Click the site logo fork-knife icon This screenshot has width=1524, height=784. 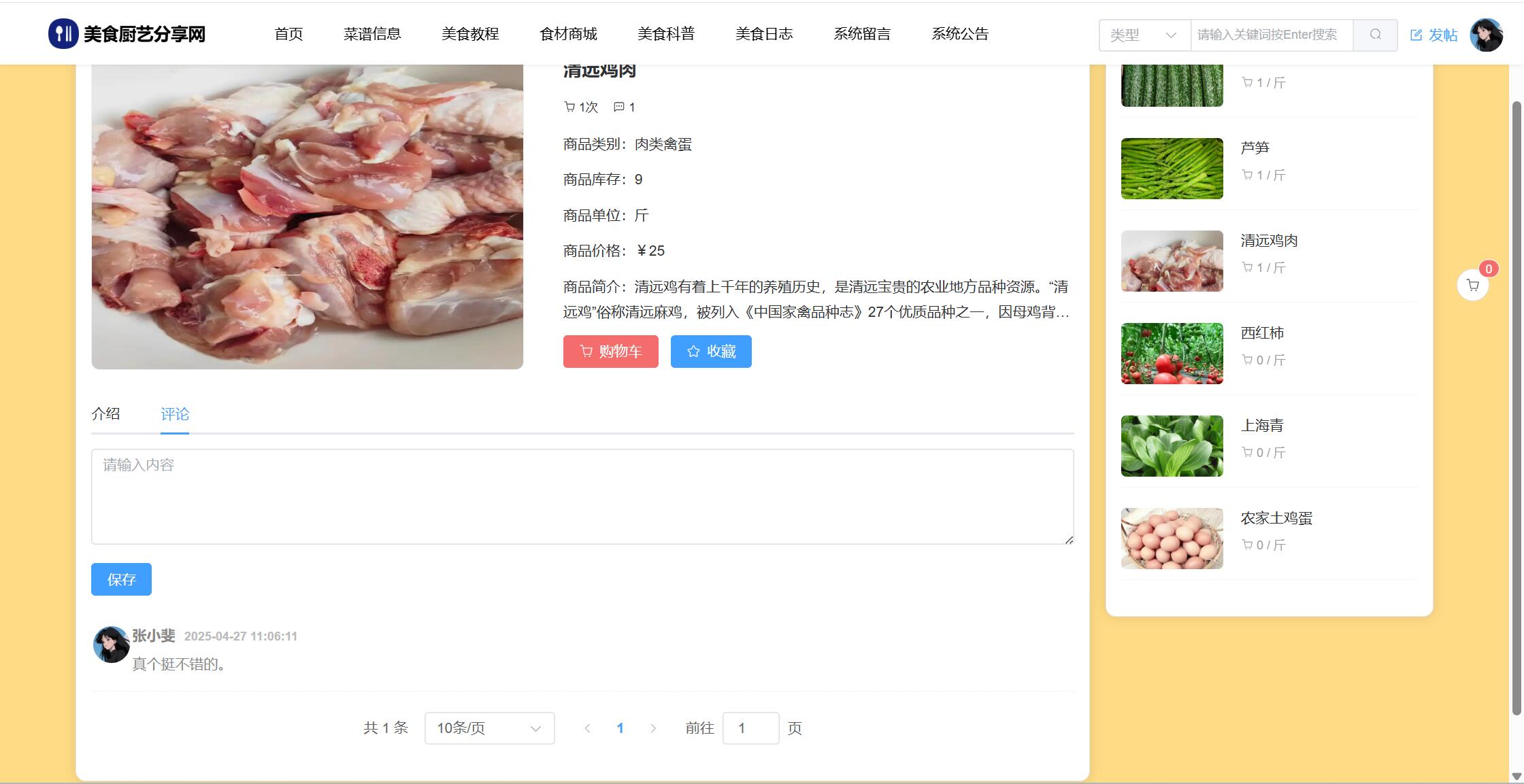pos(63,34)
